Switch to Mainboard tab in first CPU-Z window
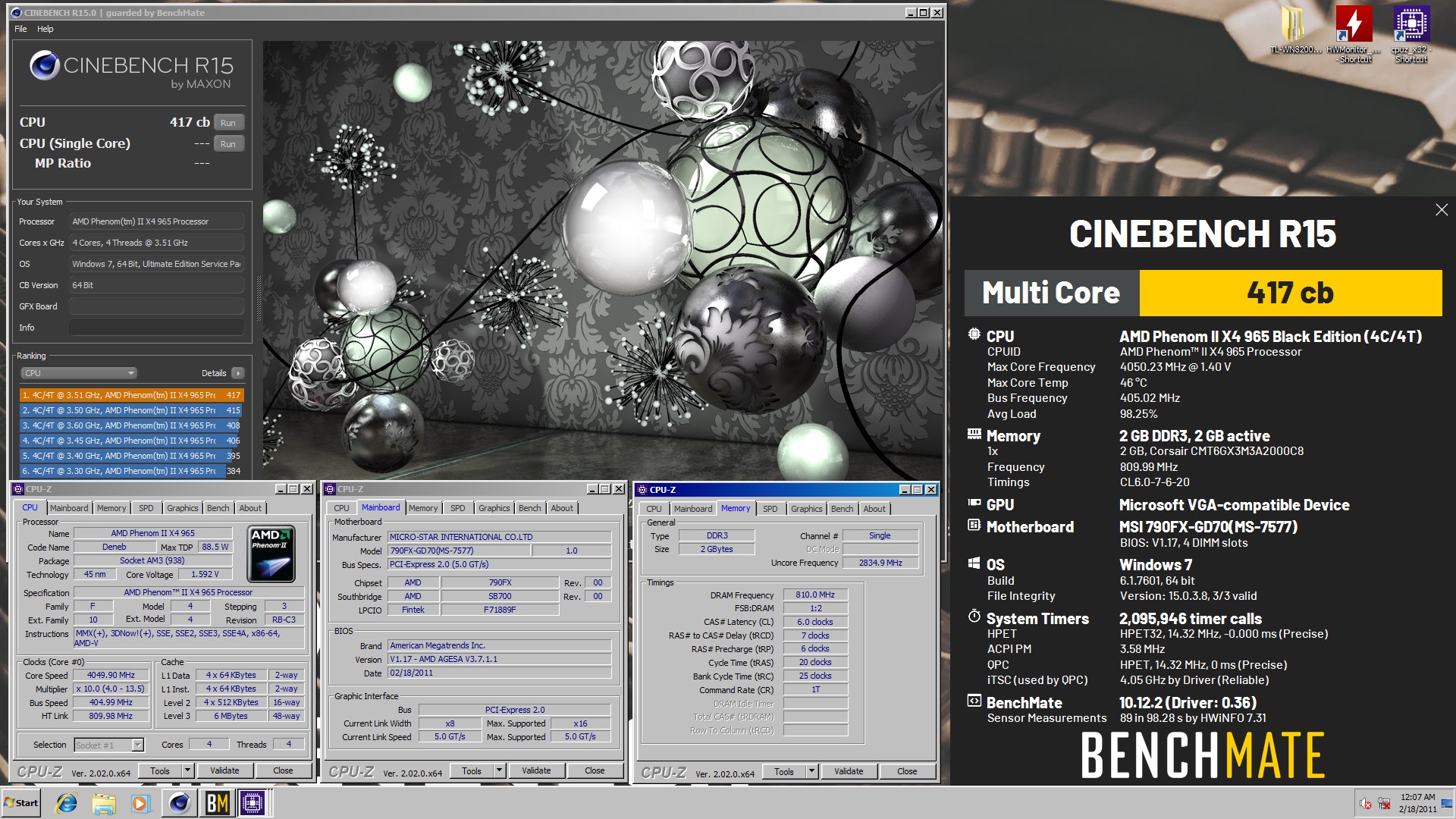The image size is (1456, 819). (69, 508)
